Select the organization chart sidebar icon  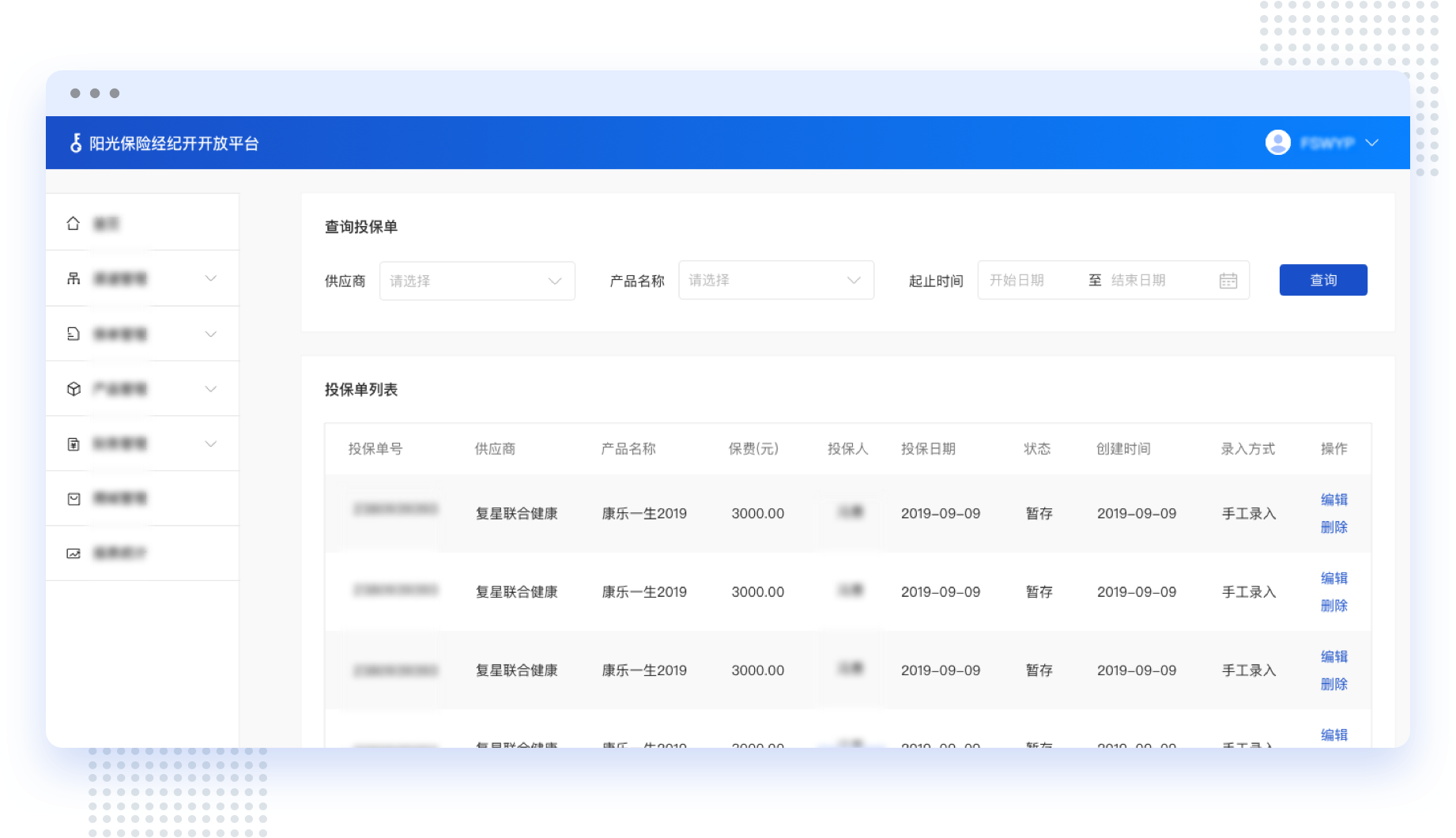[74, 278]
